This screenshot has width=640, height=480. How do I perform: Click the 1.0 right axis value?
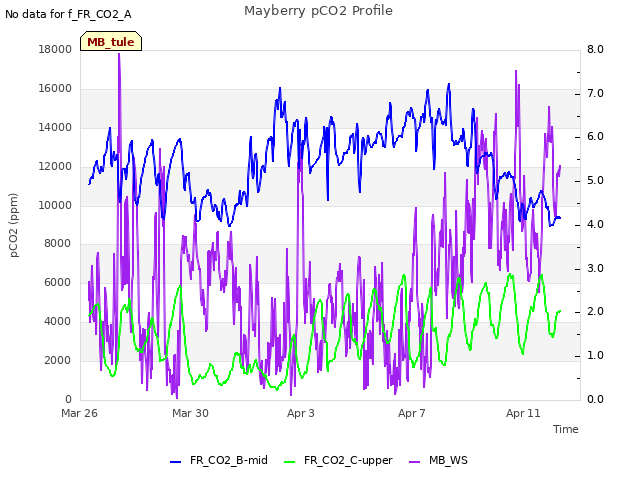coord(595,356)
